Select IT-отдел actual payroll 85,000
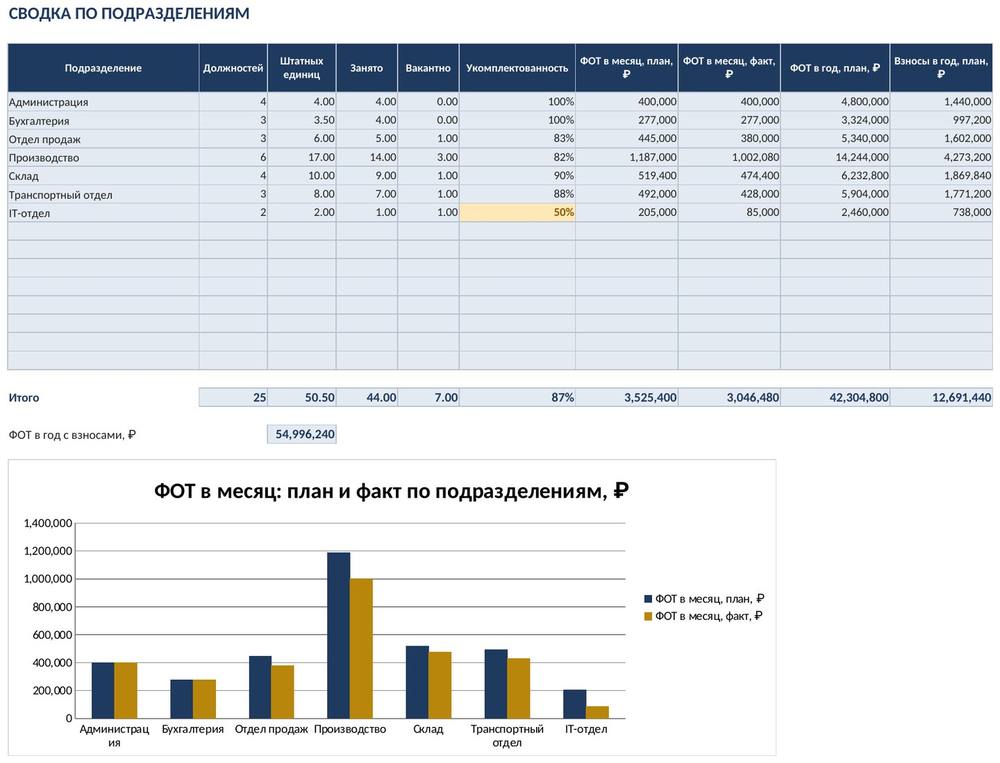 729,212
